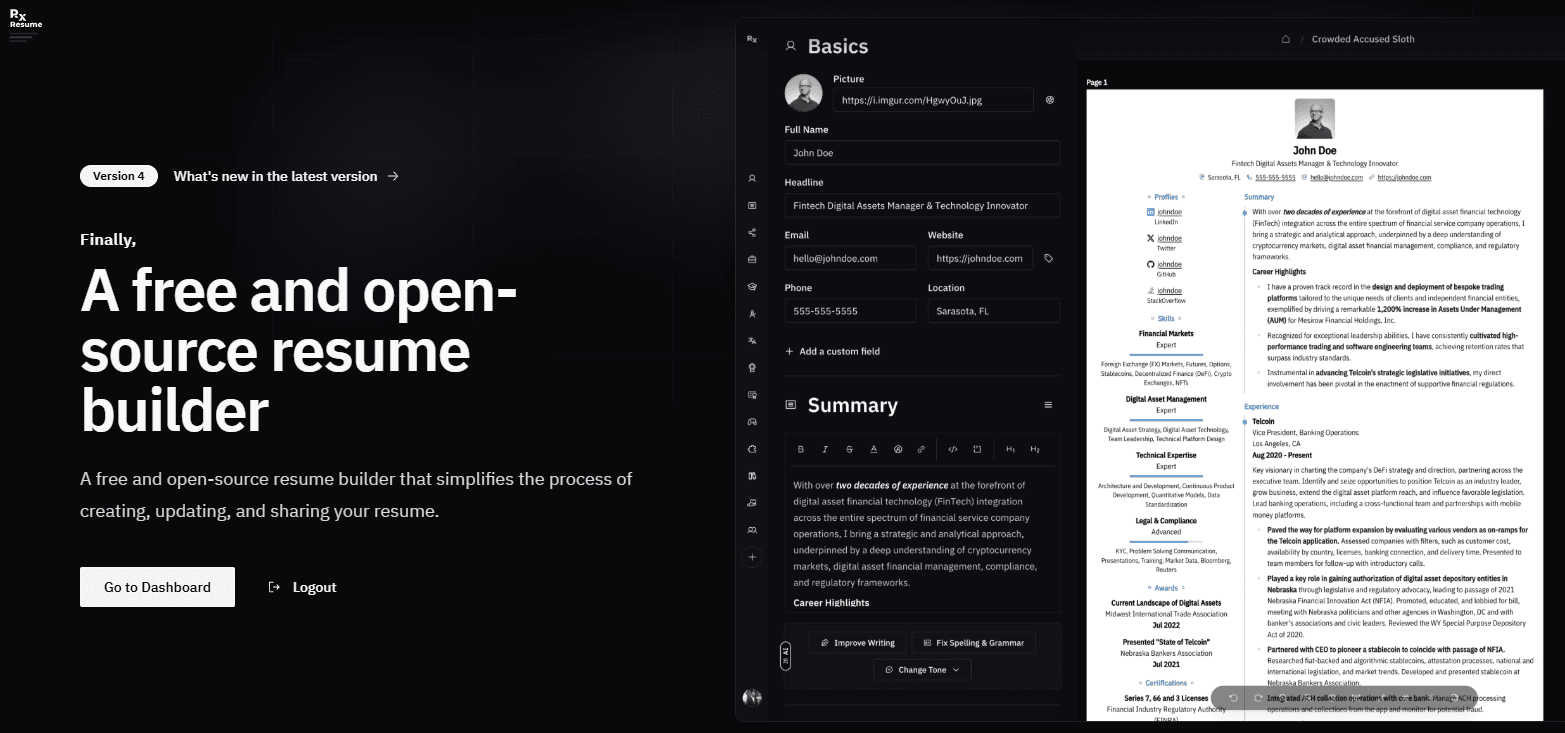The image size is (1565, 733).
Task: Select the Basics section icon in sidebar
Action: point(751,178)
